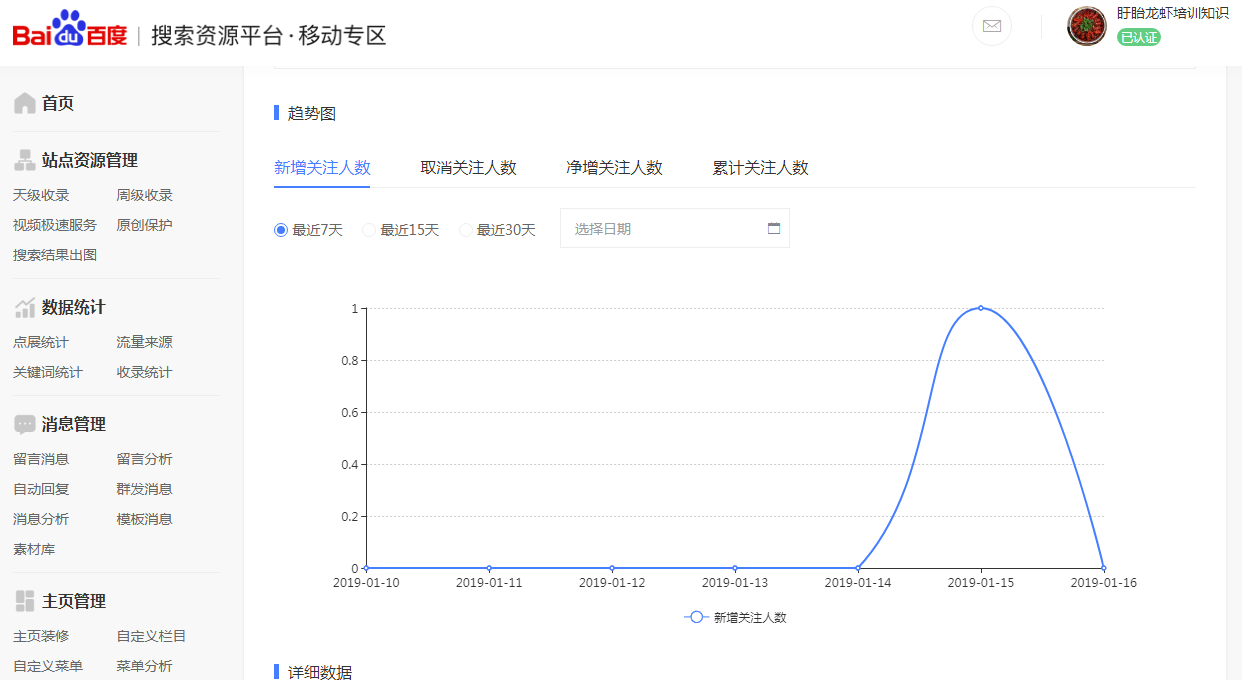Click the 盱眙龙虾培训知识 account name
The image size is (1242, 680).
pos(1173,13)
